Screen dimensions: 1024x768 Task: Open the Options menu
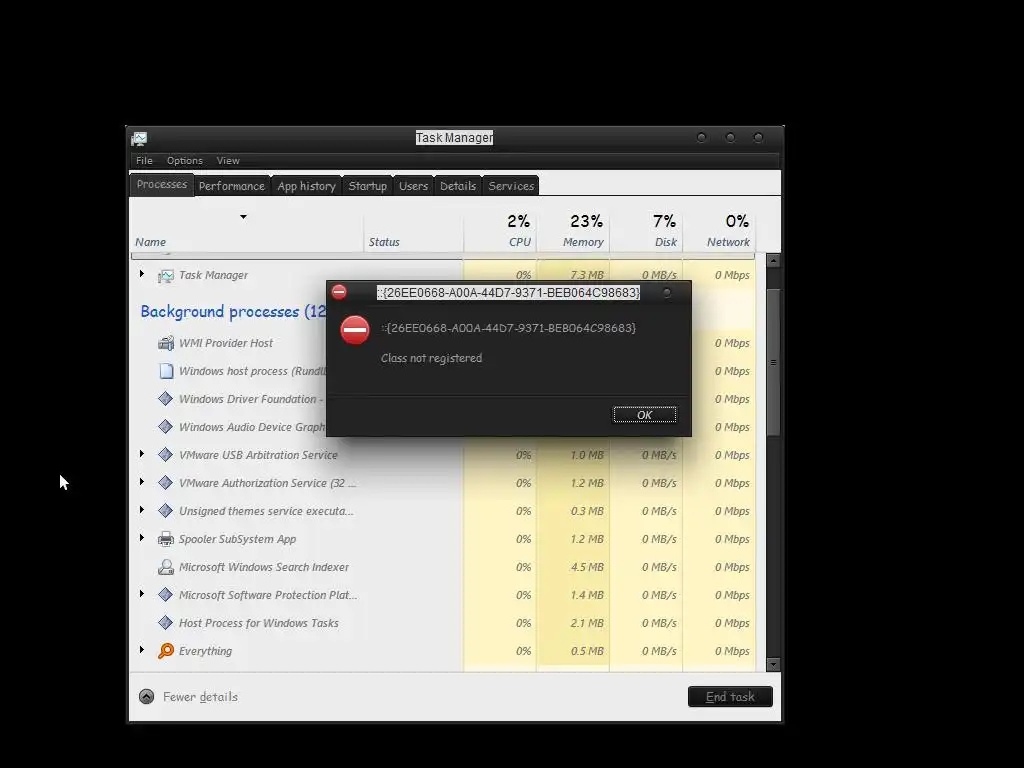185,161
